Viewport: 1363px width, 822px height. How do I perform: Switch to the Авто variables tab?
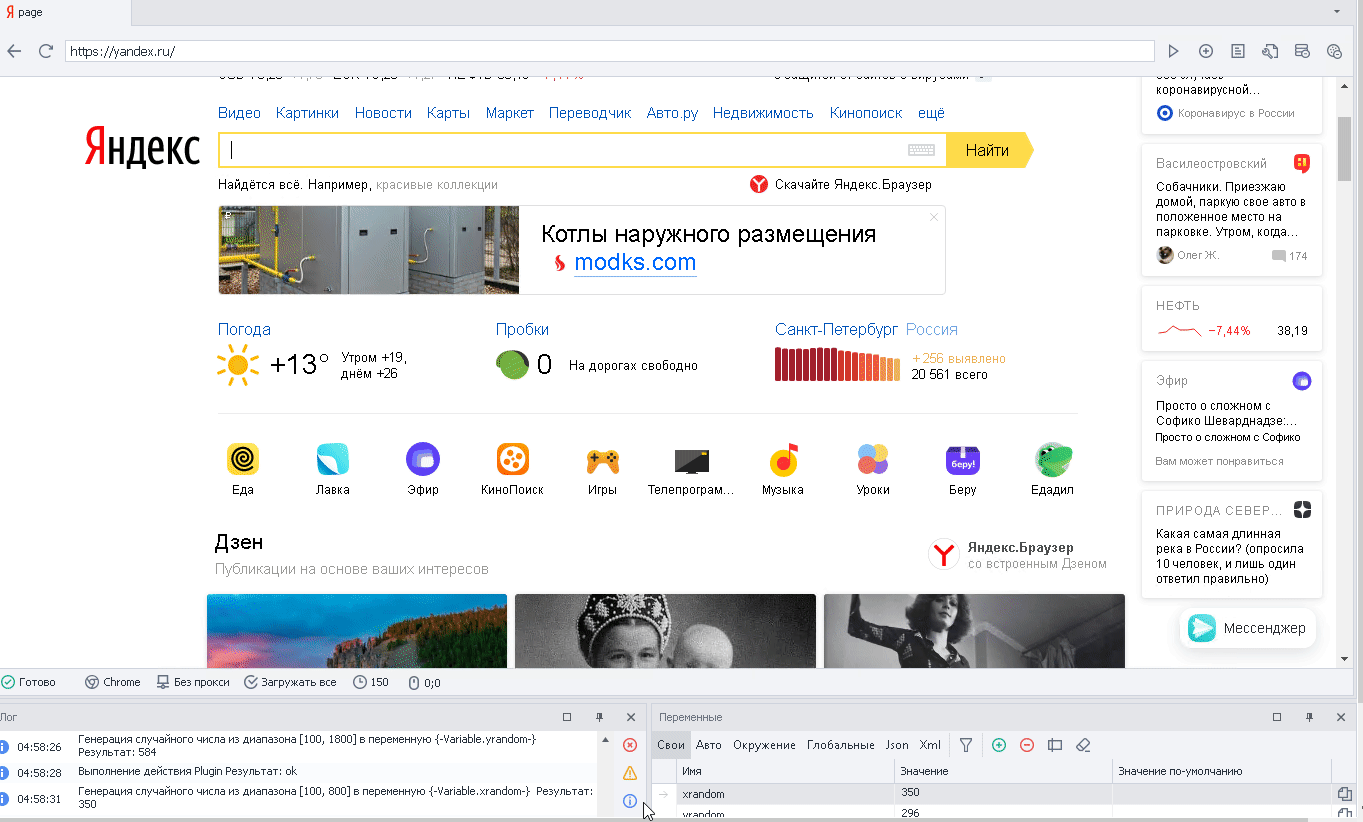pyautogui.click(x=709, y=745)
